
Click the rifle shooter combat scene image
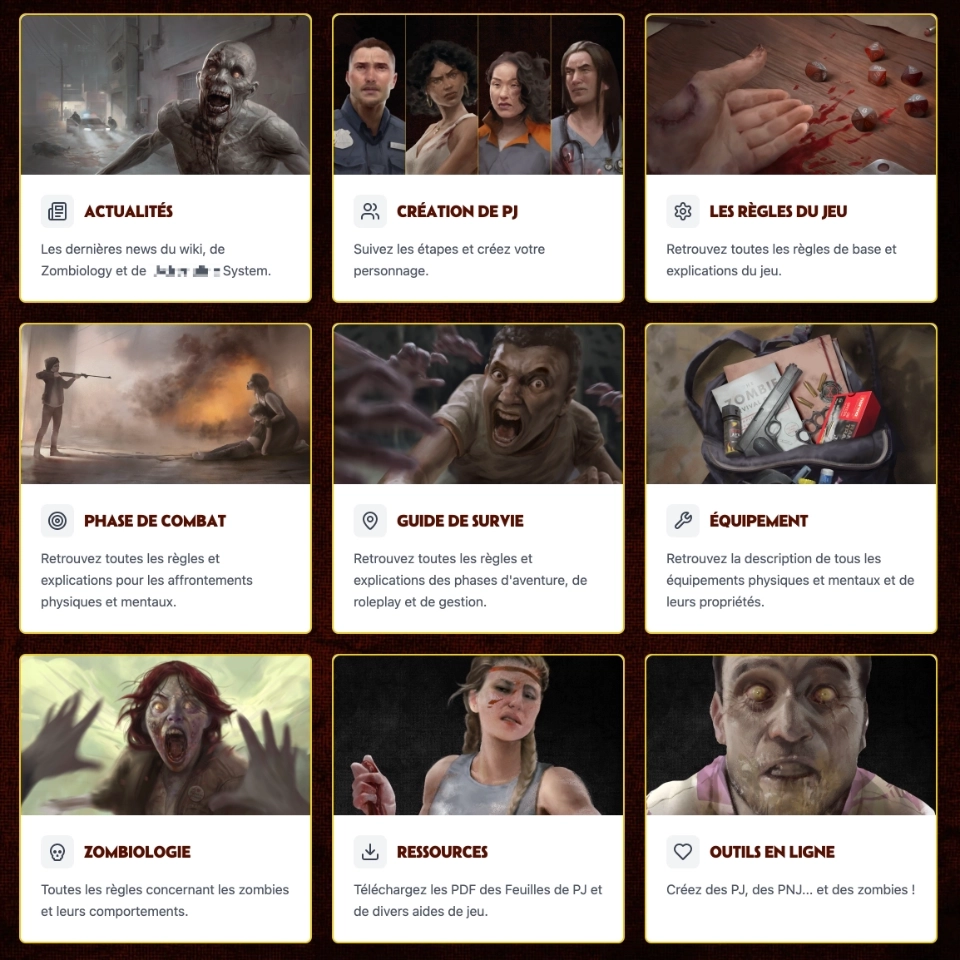[165, 404]
